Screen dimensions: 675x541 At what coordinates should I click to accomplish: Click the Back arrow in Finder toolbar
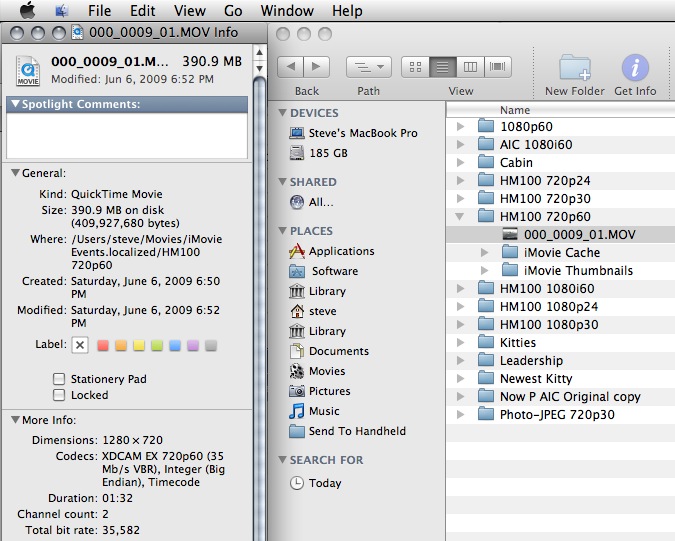(291, 67)
